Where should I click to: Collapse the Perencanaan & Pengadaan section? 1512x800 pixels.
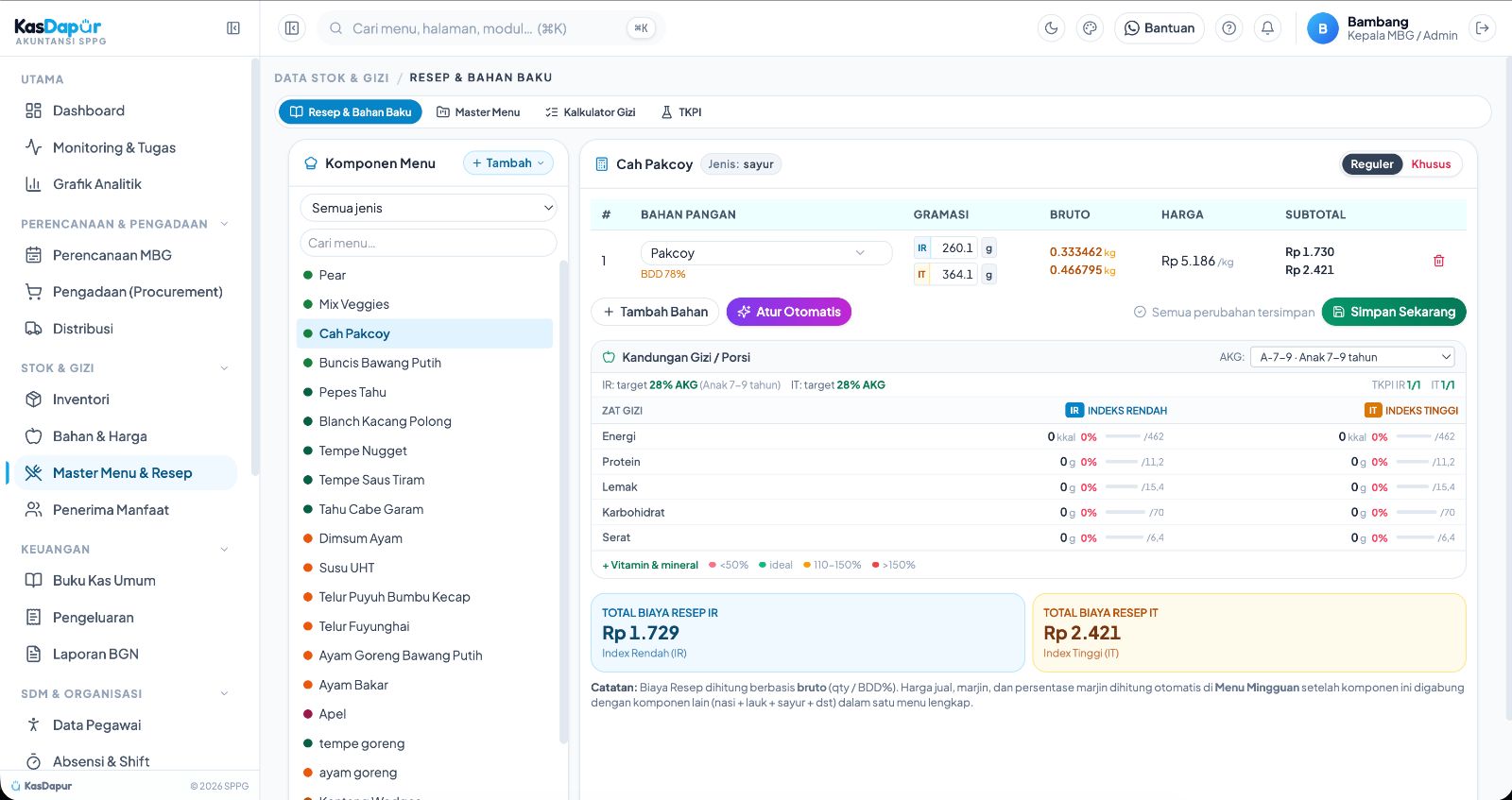(x=224, y=224)
